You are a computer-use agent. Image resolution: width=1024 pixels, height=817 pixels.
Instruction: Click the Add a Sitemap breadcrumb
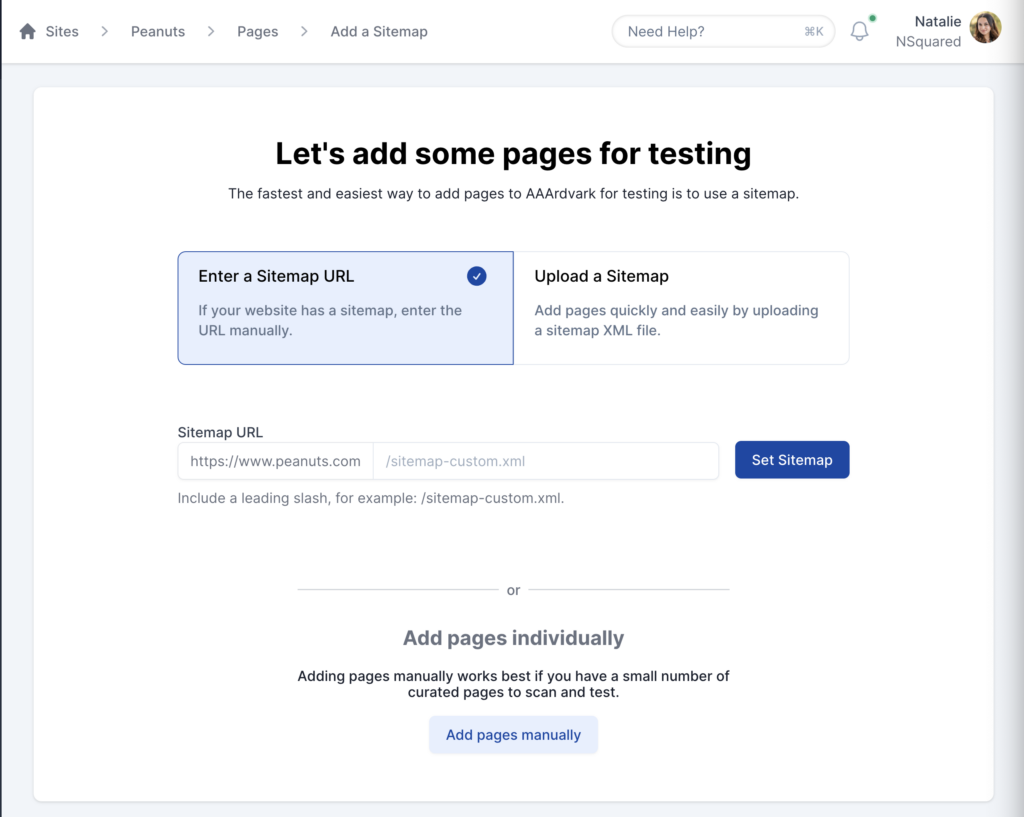click(379, 31)
